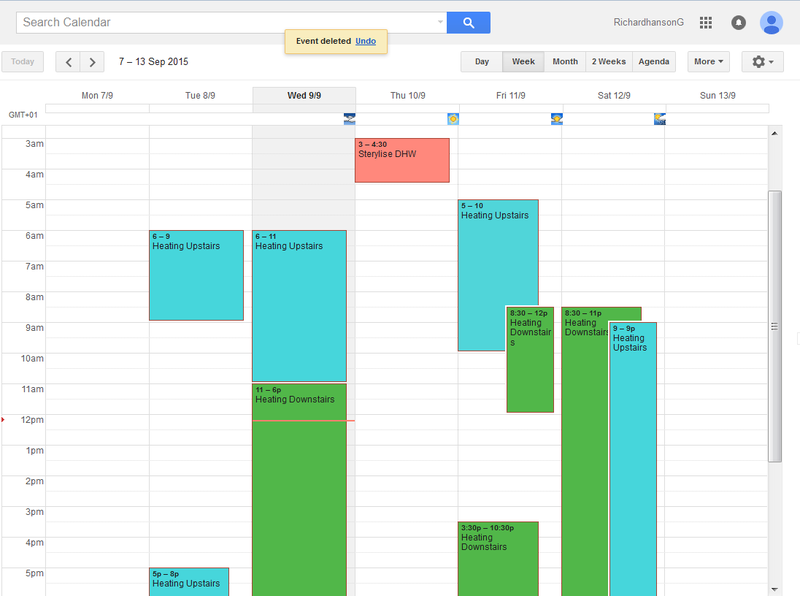Click the scrollbar up arrow

click(774, 133)
